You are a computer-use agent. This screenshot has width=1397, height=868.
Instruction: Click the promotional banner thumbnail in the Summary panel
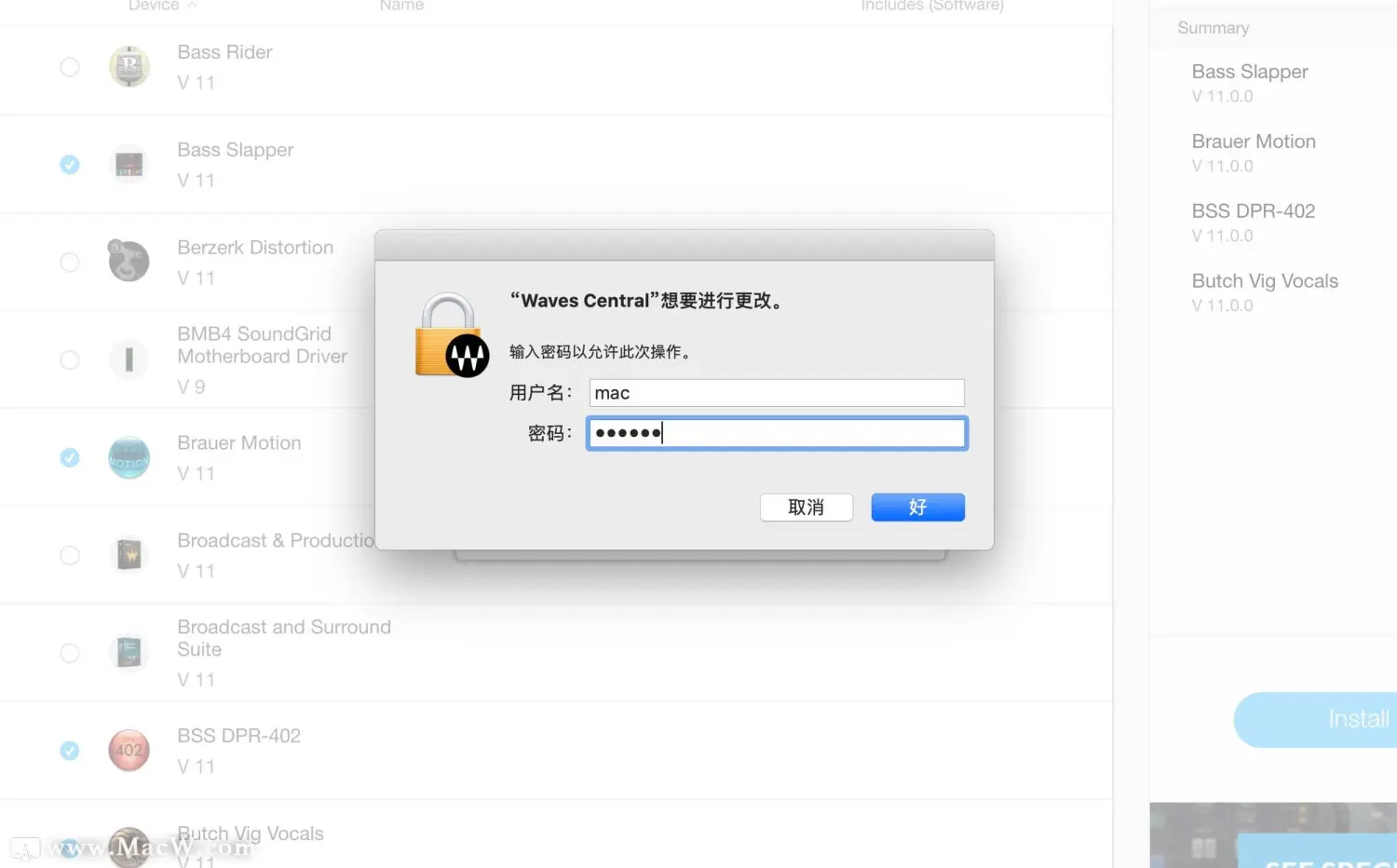tap(1273, 835)
